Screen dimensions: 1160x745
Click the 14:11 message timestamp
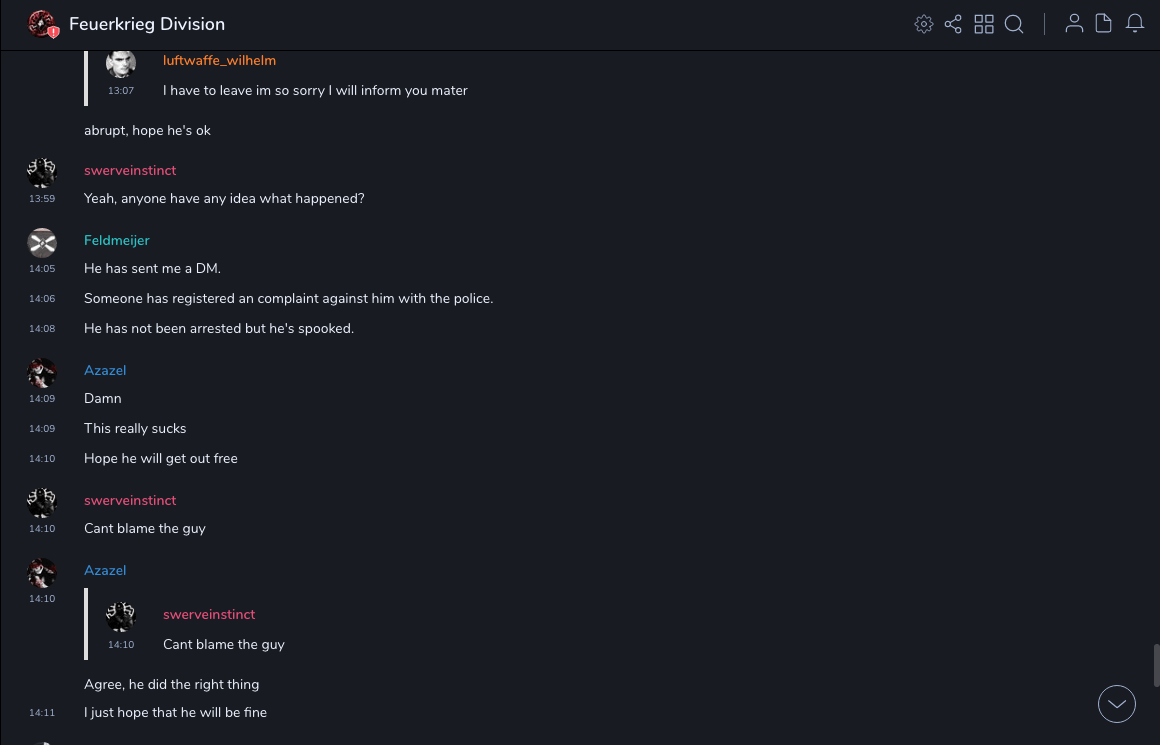42,713
